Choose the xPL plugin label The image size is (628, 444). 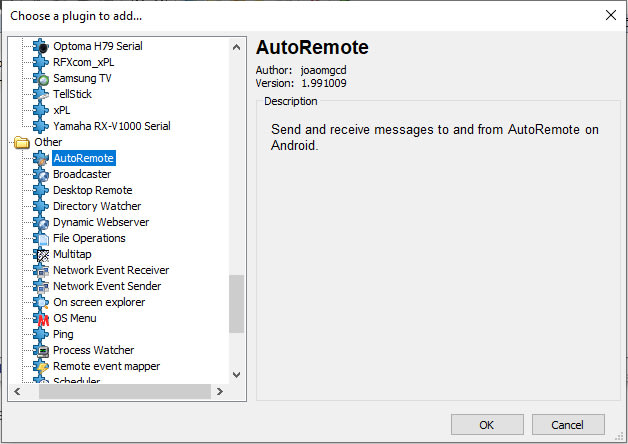point(61,110)
